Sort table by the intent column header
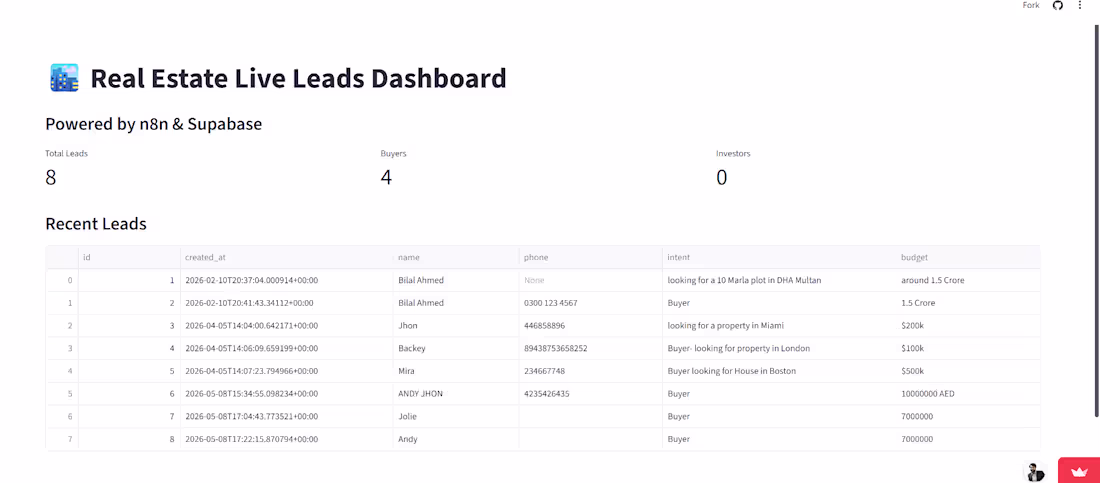The width and height of the screenshot is (1100, 483). 779,257
